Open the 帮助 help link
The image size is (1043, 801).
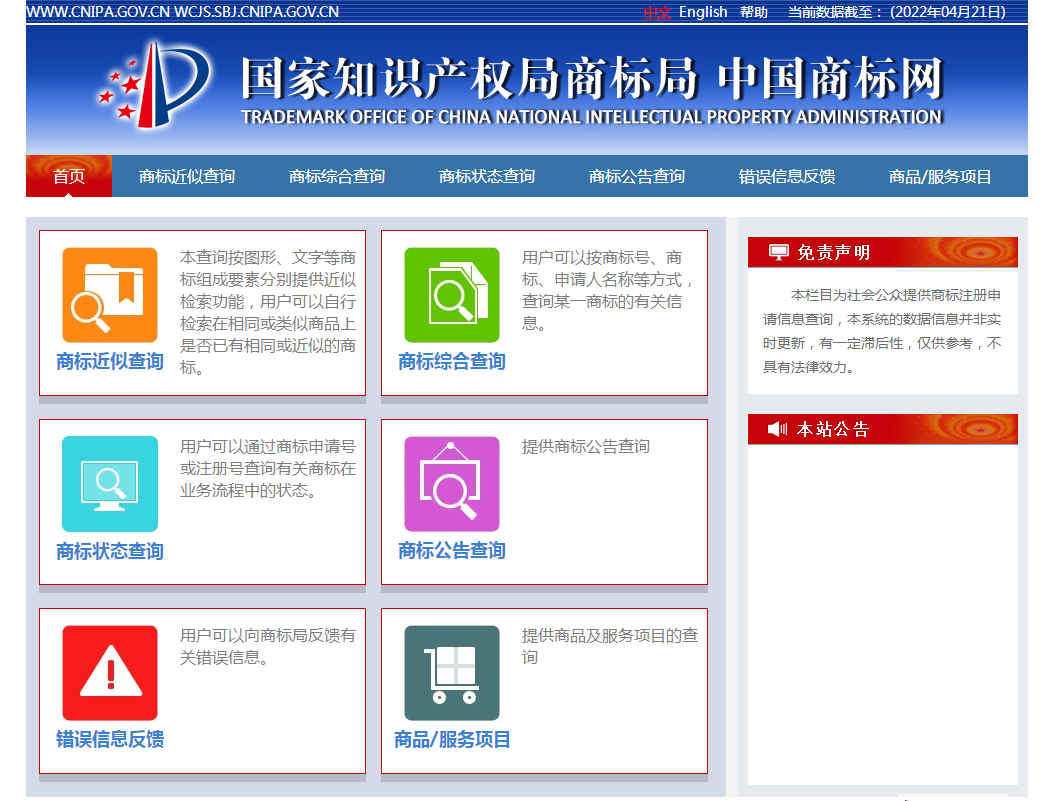(754, 12)
